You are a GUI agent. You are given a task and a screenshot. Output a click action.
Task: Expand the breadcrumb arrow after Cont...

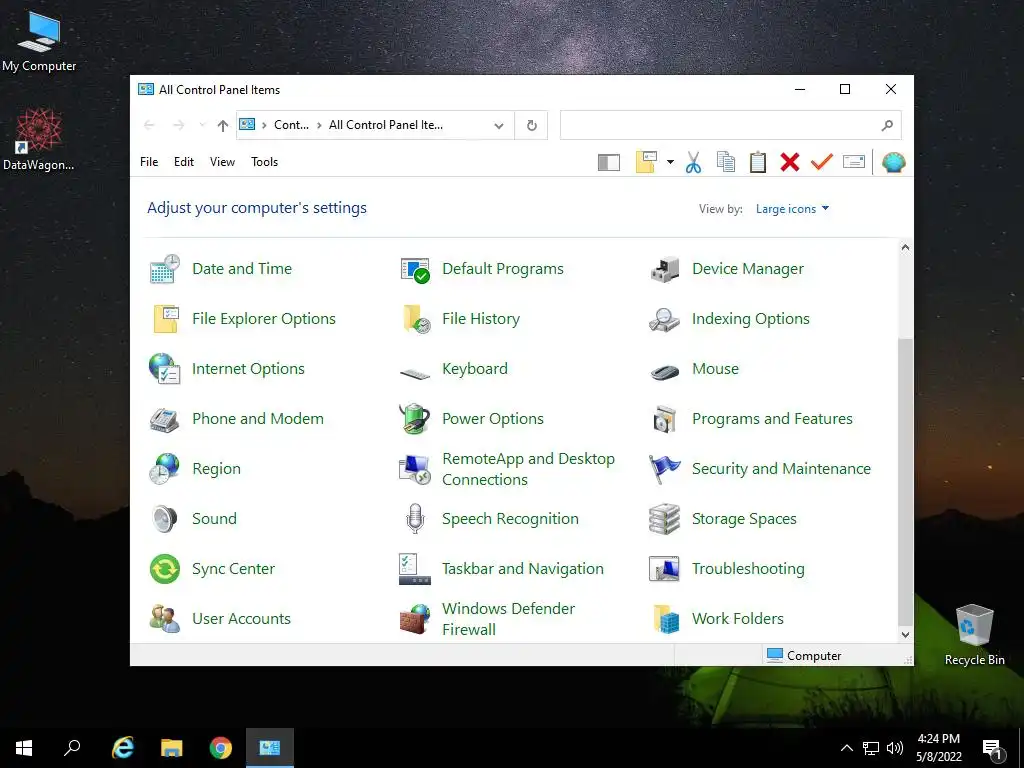coord(320,125)
